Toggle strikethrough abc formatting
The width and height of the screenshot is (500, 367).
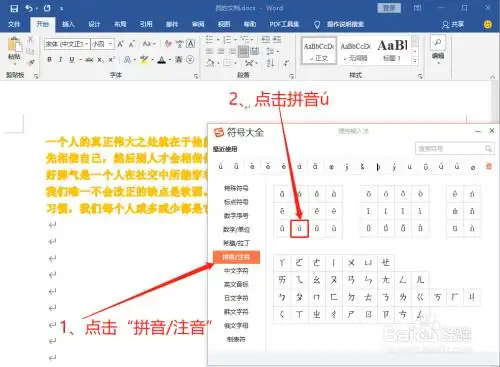pos(89,60)
